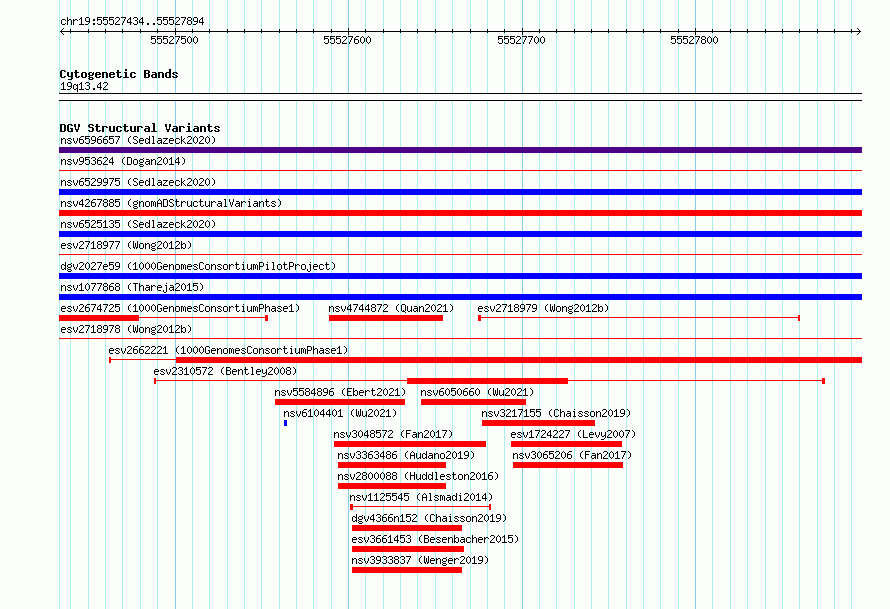Click the ruler's right arrow end

(x=859, y=31)
